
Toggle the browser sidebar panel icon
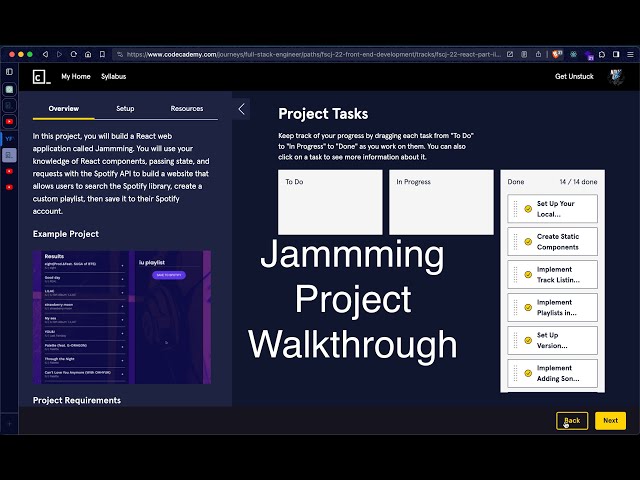point(616,54)
